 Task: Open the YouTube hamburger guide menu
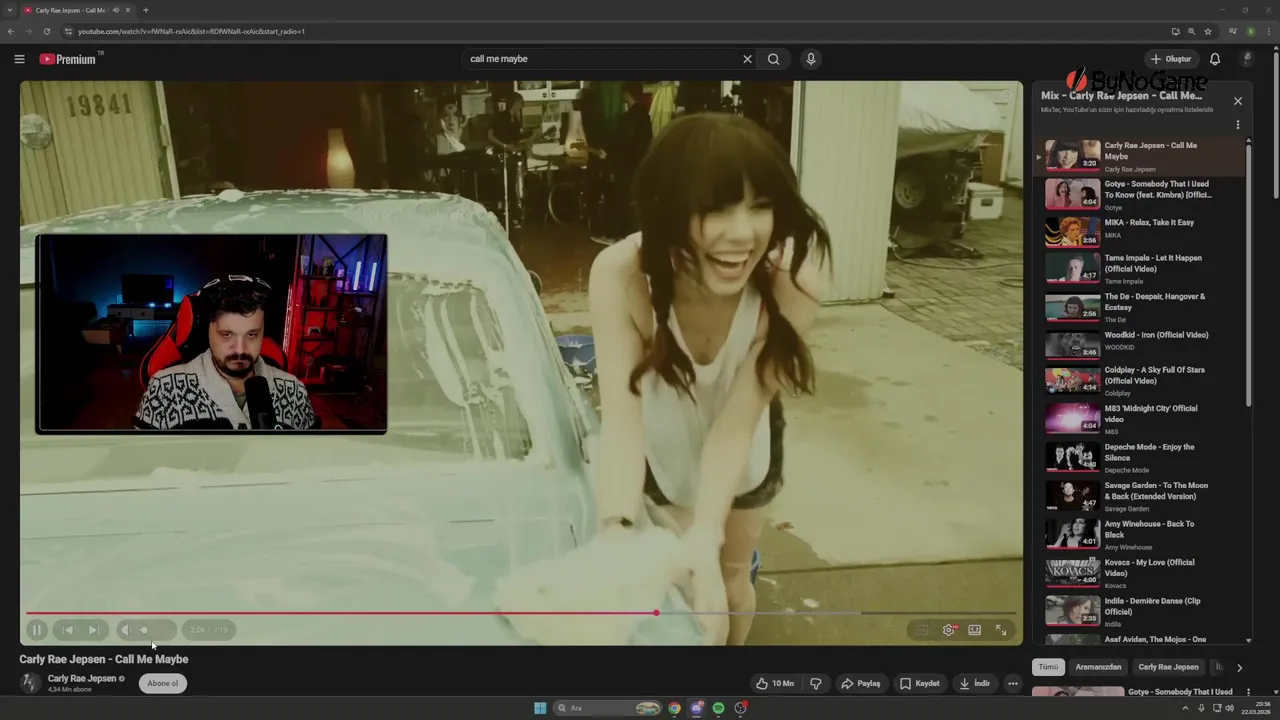(x=19, y=59)
